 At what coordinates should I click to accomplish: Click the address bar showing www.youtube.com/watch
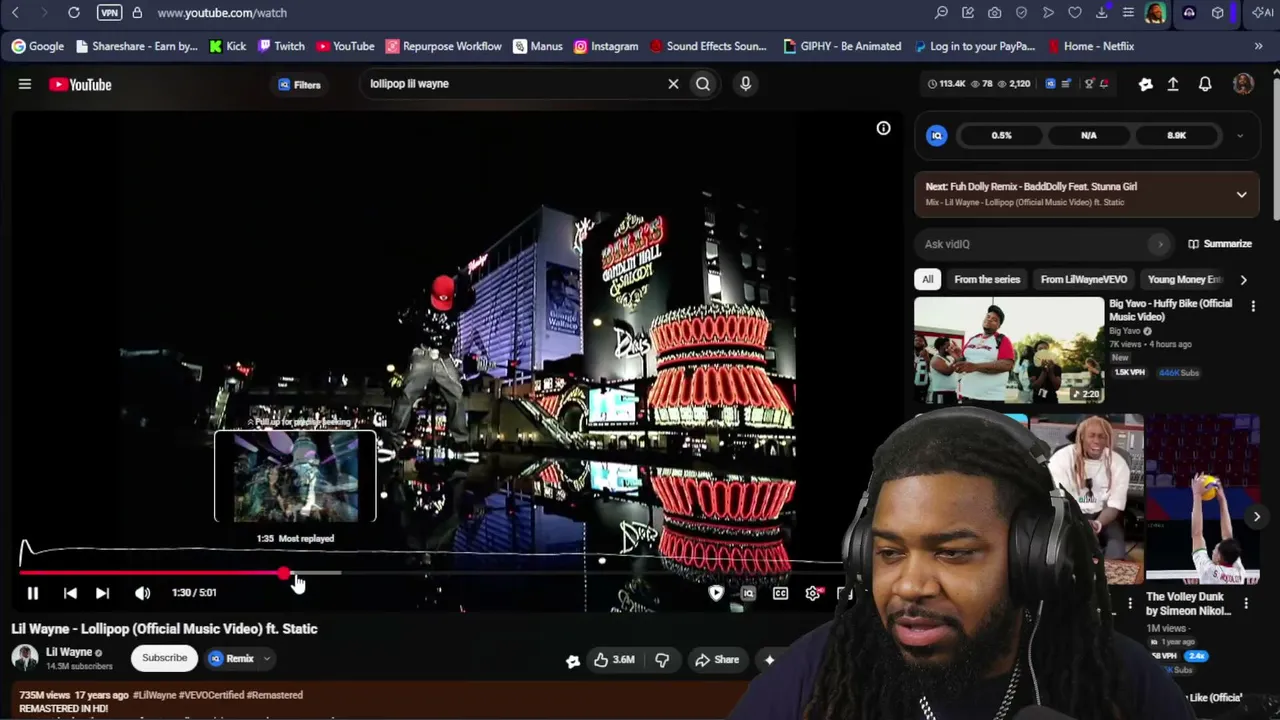tap(222, 13)
